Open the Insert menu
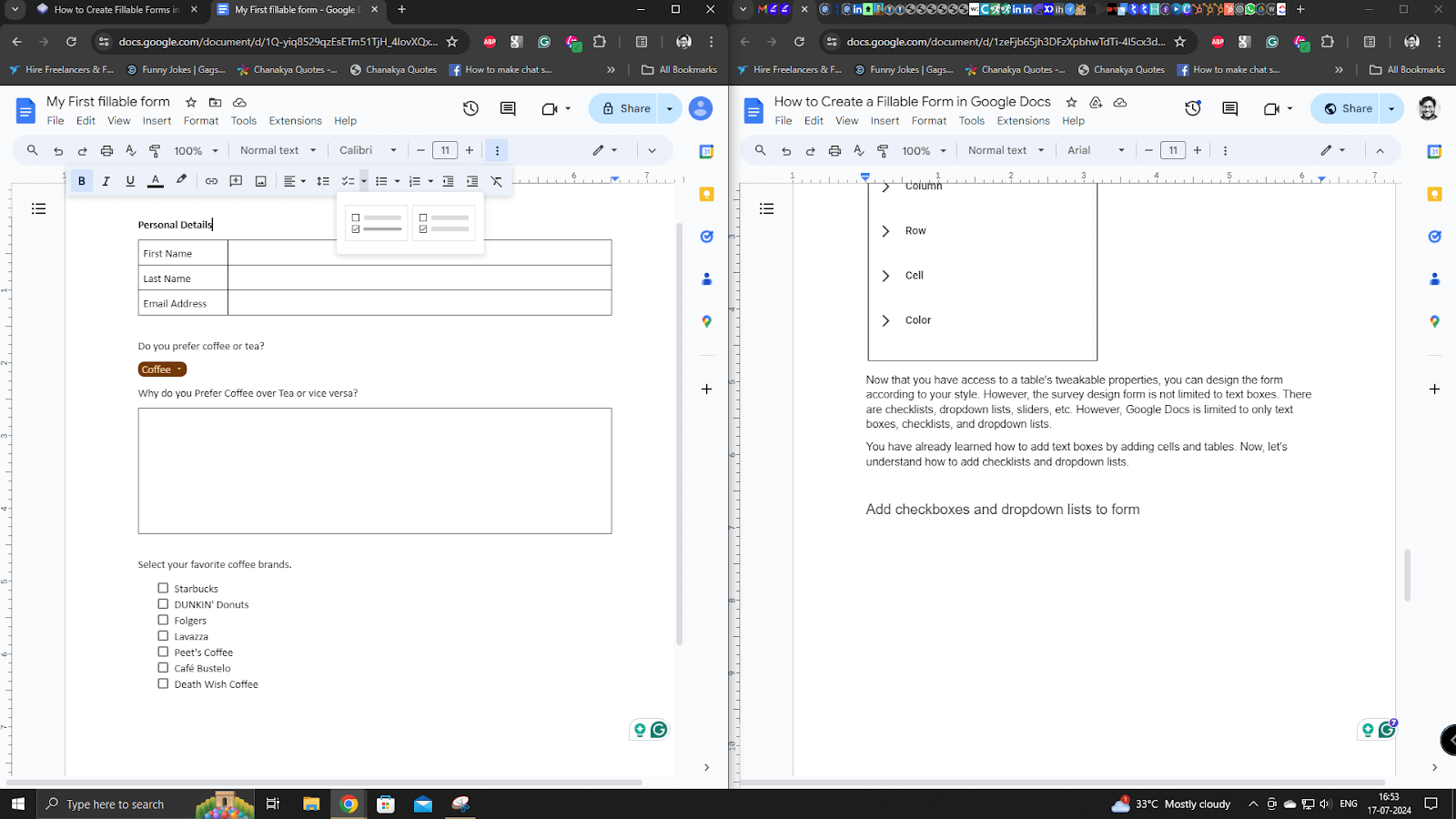 tap(157, 120)
